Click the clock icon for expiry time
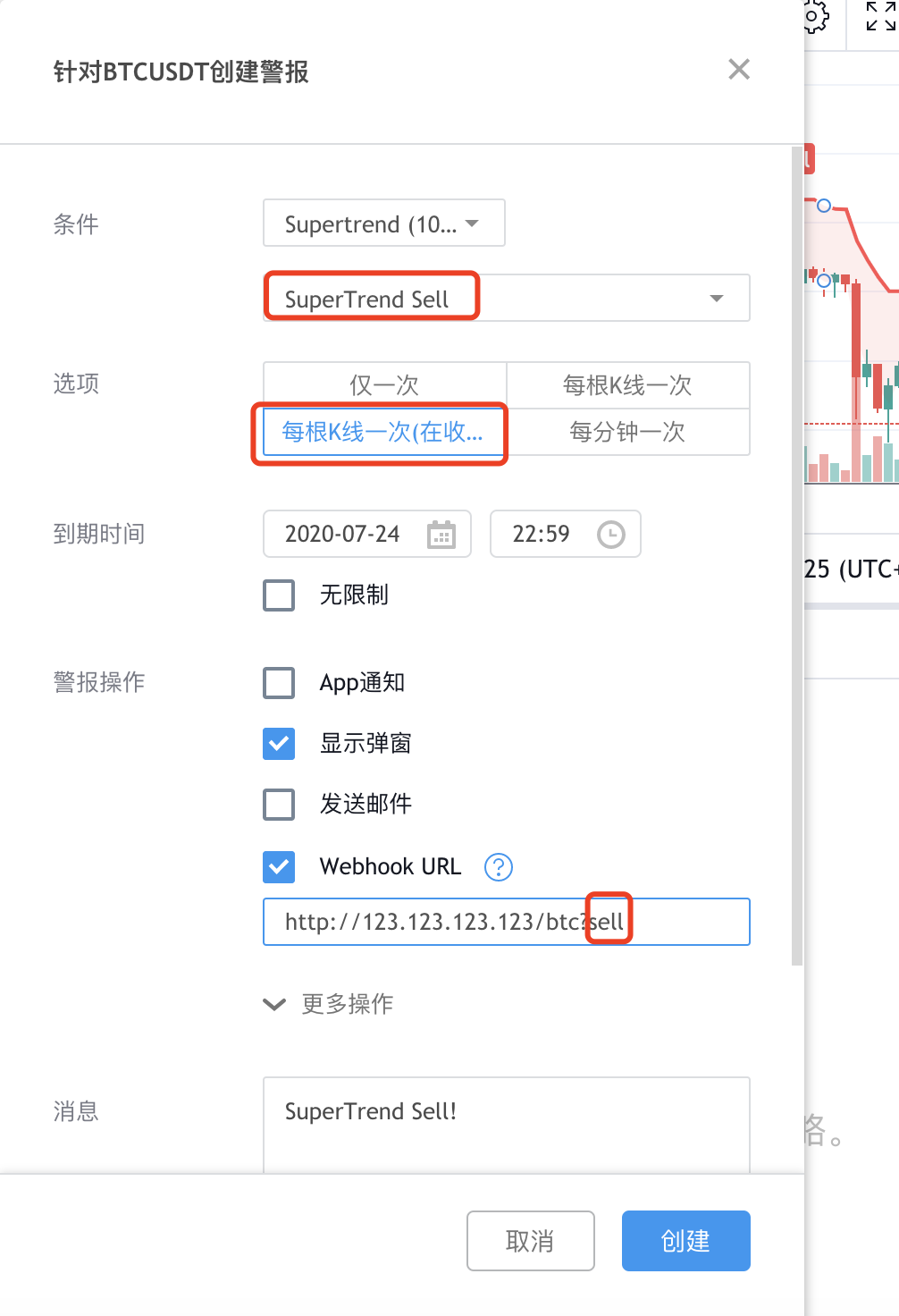This screenshot has width=899, height=1316. point(610,535)
